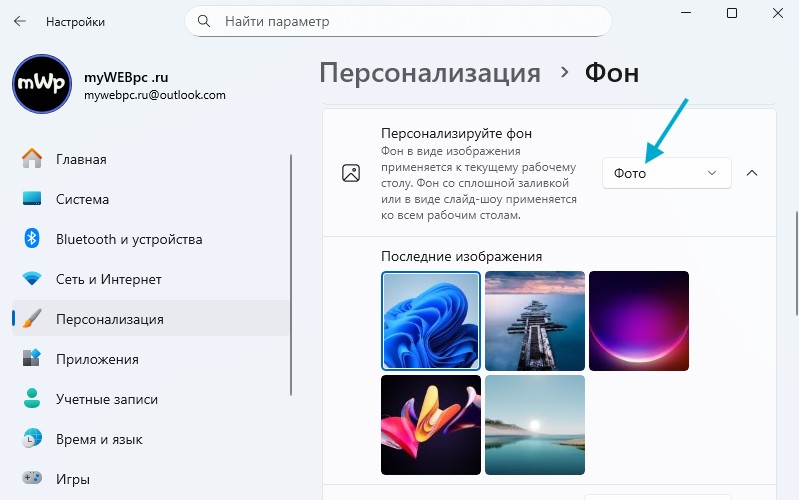
Task: Select the calm lake sunrise wallpaper
Action: click(x=535, y=425)
